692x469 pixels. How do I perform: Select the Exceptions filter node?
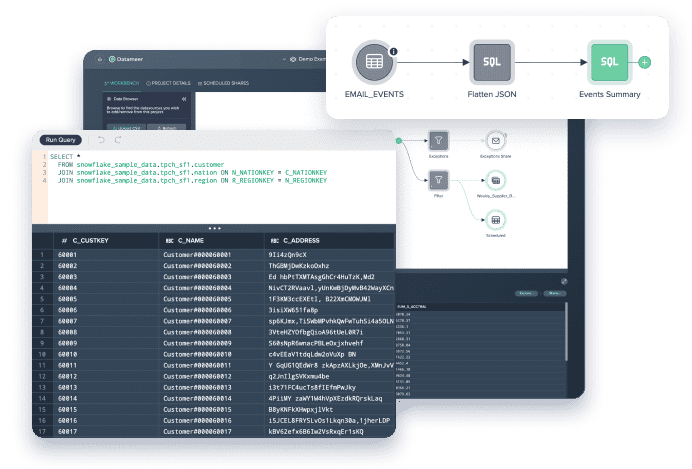coord(438,141)
